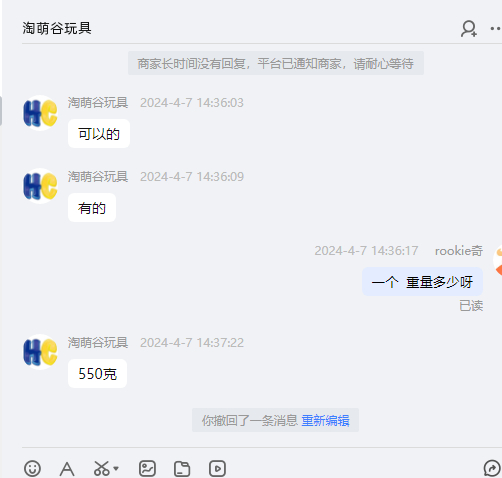Open the forward arrow icon at bottom right
The image size is (502, 478).
coord(492,468)
